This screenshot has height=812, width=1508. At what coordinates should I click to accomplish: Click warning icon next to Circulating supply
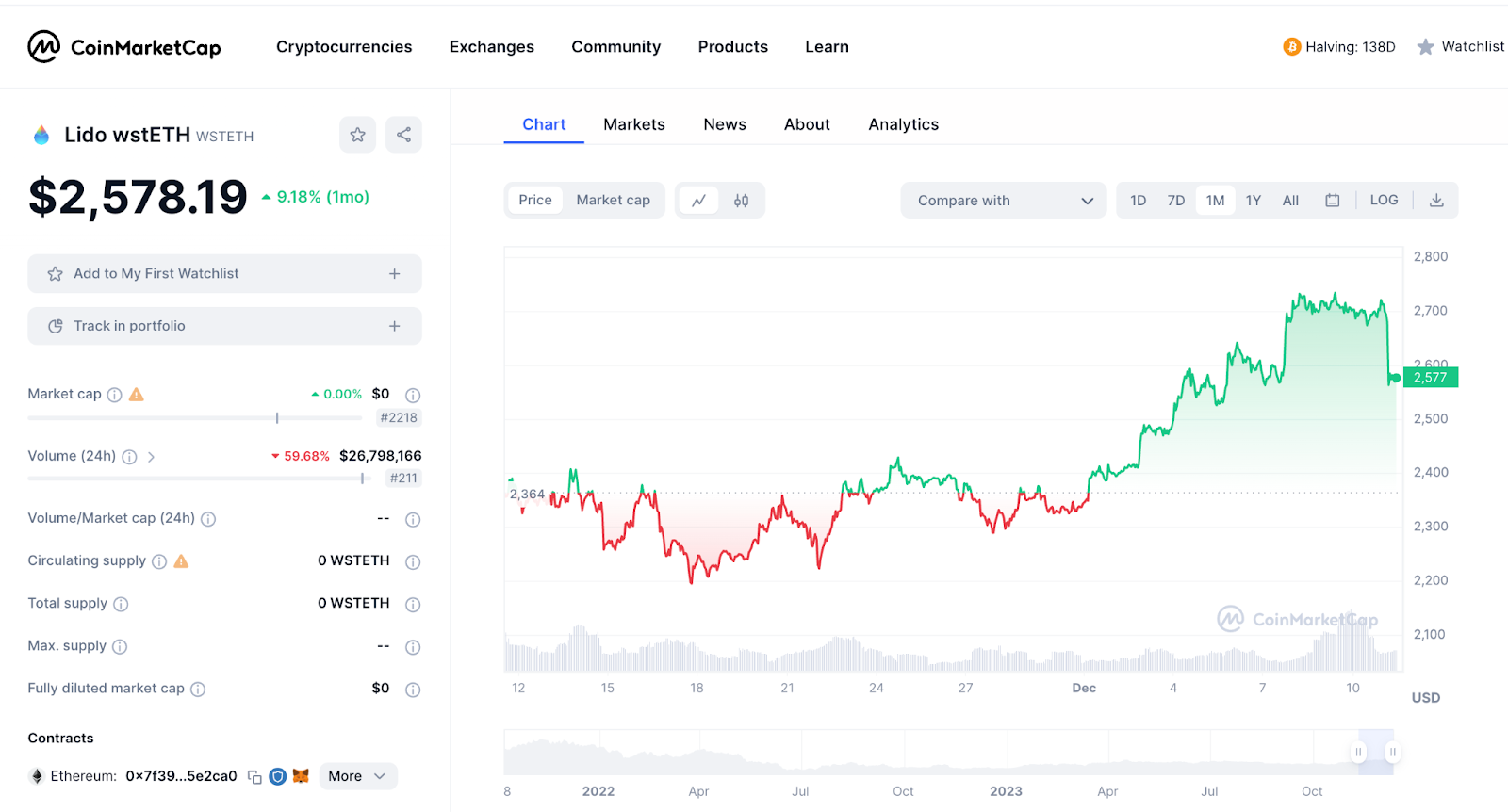pyautogui.click(x=182, y=561)
